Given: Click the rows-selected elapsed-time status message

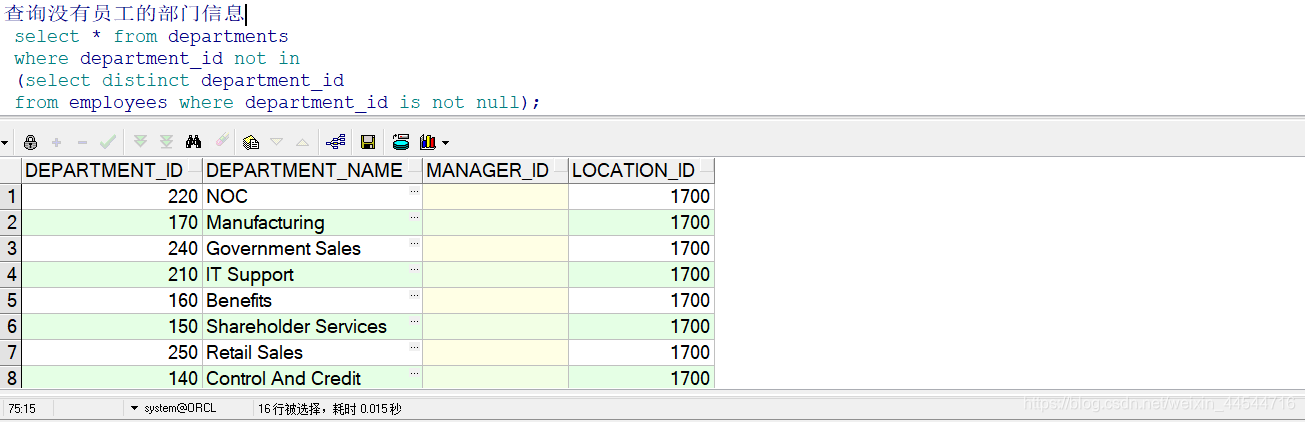Looking at the screenshot, I should [x=330, y=408].
